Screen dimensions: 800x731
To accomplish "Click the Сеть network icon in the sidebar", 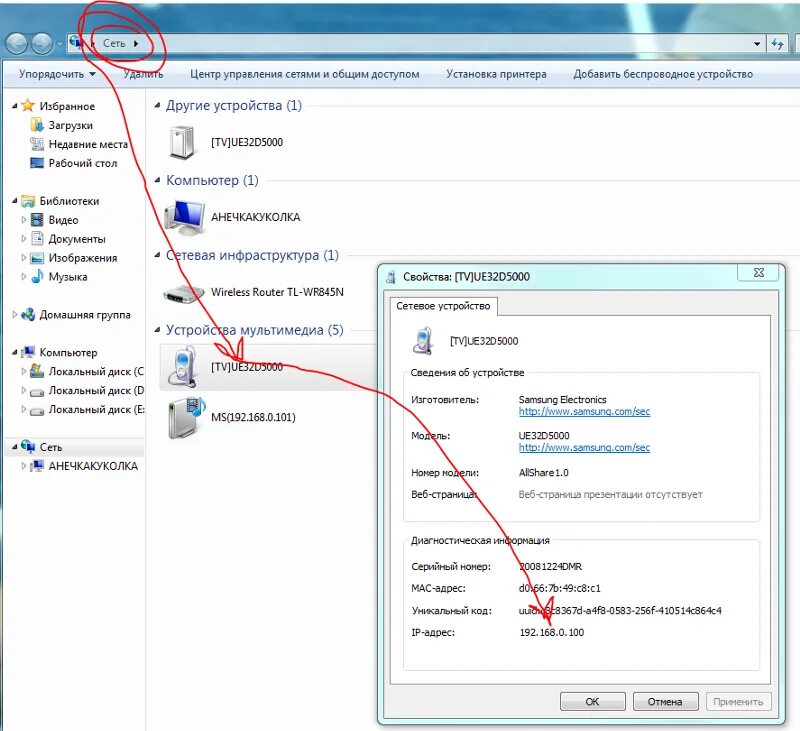I will tap(28, 446).
